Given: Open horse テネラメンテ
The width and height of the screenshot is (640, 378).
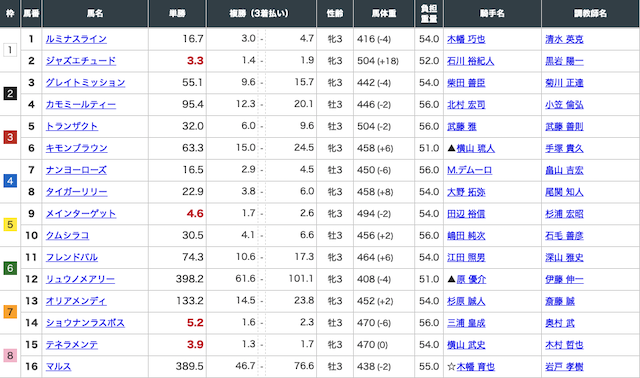Looking at the screenshot, I should point(72,345).
